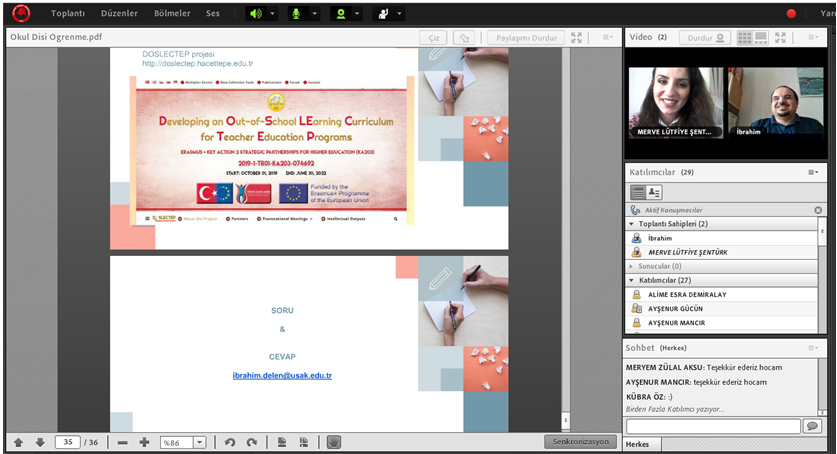Go to the next page arrow
Screen dimensions: 837x454
tap(40, 442)
